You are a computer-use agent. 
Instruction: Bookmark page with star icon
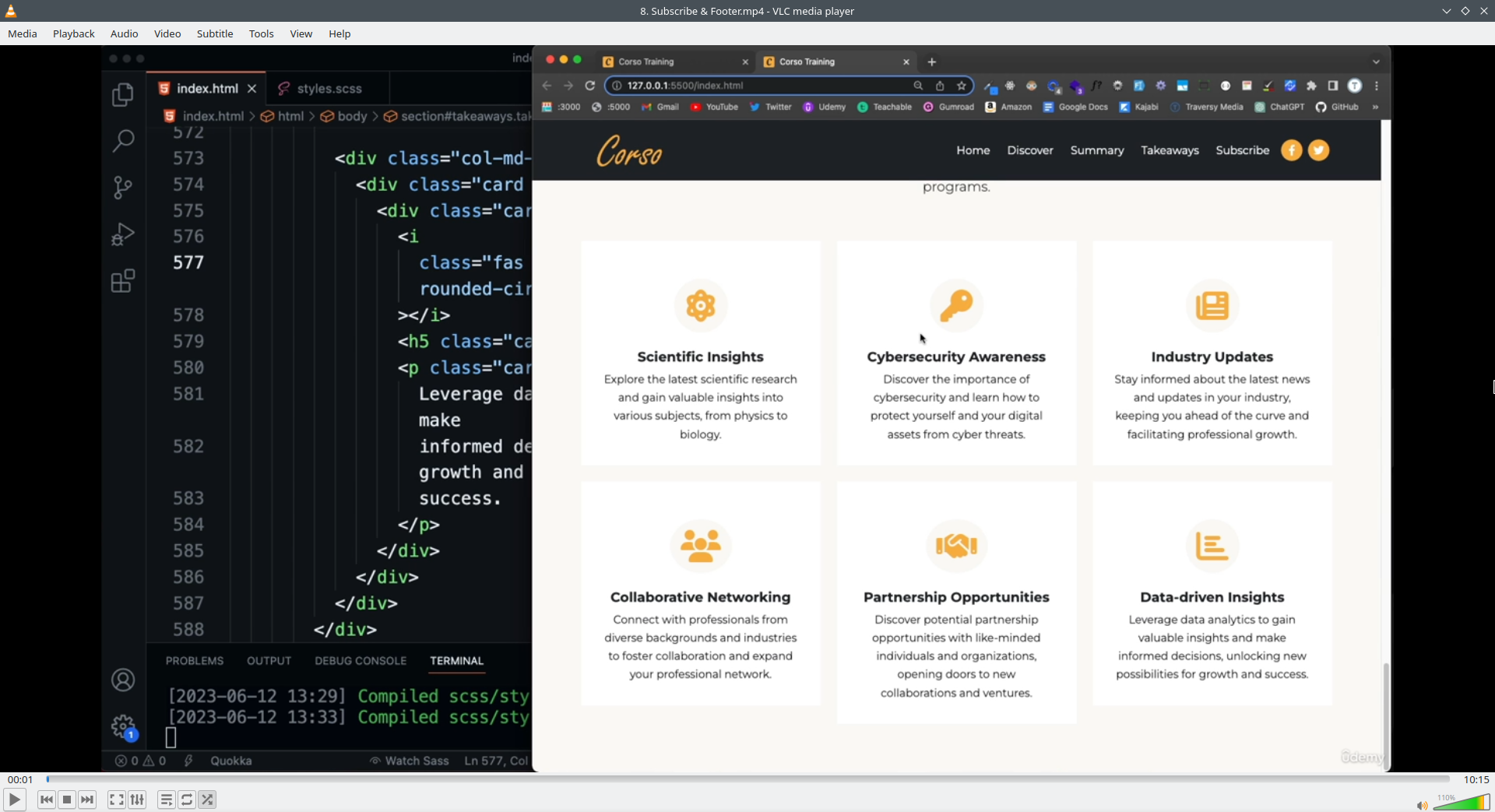[962, 86]
